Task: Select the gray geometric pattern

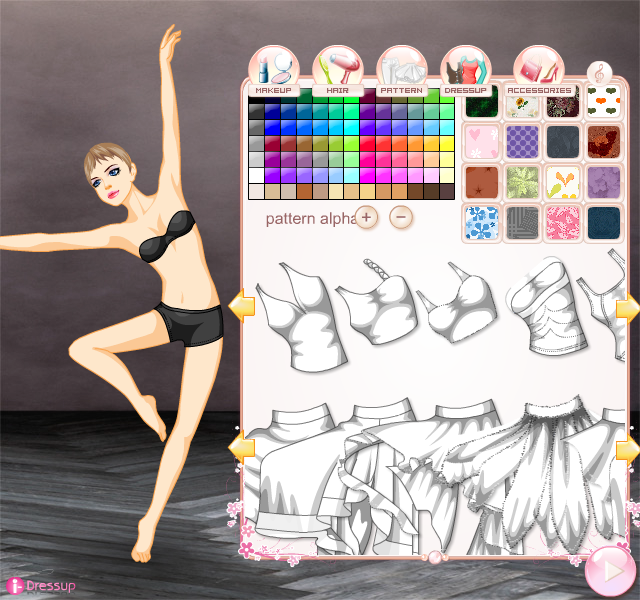Action: [522, 223]
